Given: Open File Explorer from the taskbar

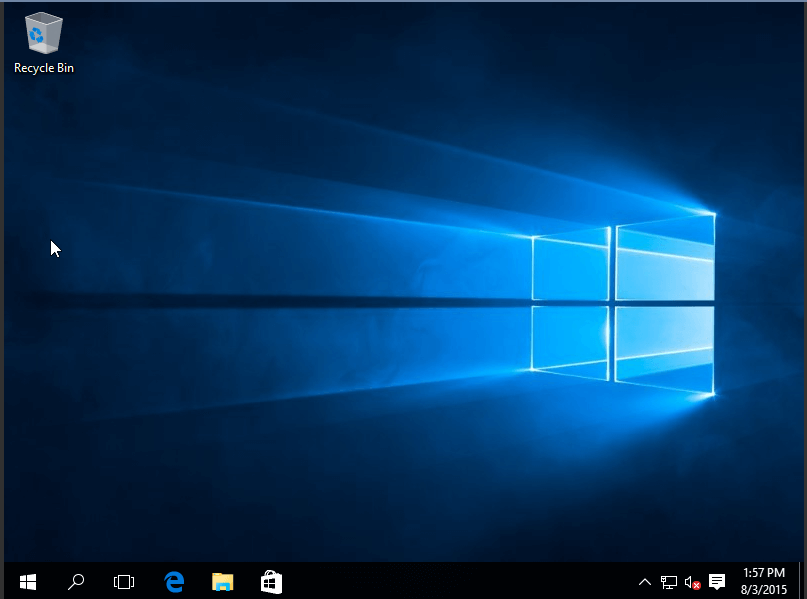Looking at the screenshot, I should [x=222, y=581].
